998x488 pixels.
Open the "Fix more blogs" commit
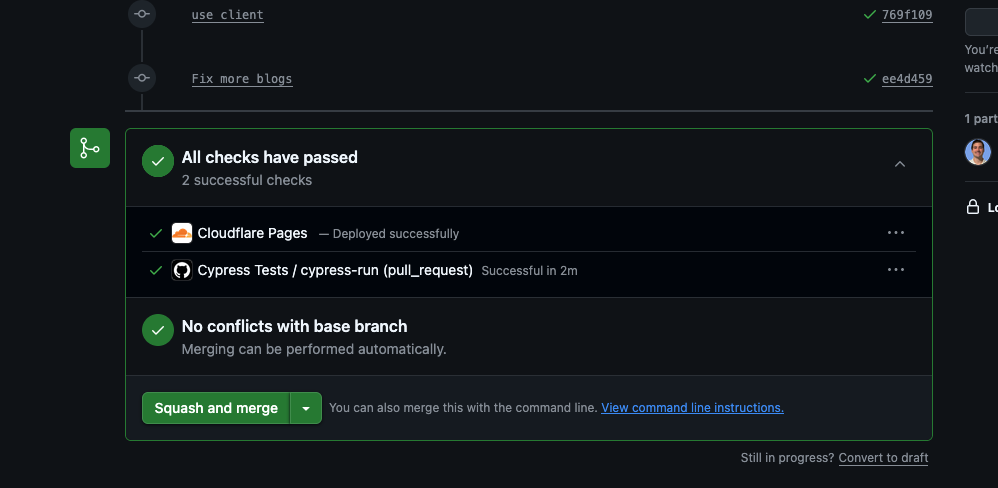[242, 79]
